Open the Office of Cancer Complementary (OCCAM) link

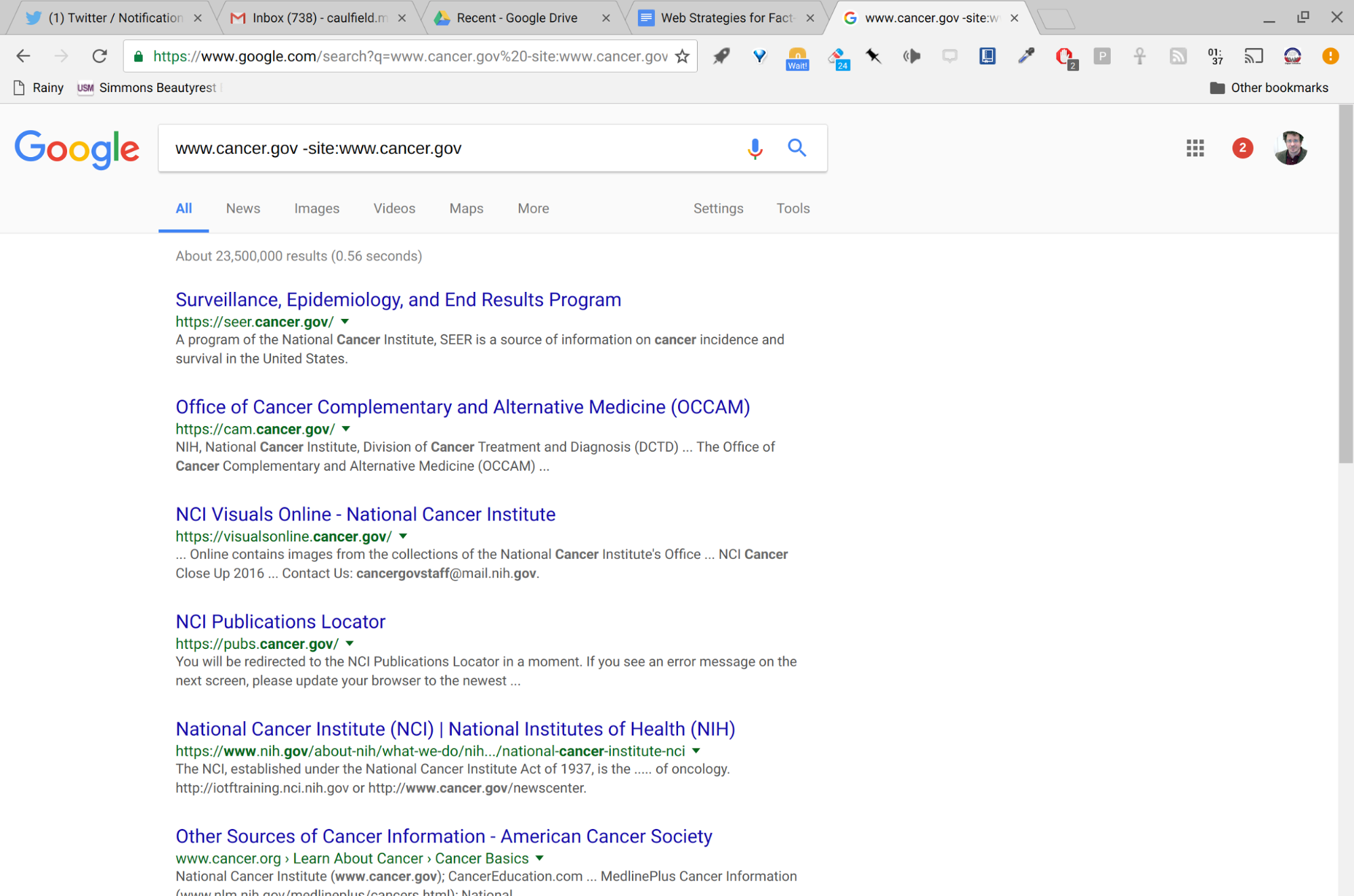click(x=463, y=407)
